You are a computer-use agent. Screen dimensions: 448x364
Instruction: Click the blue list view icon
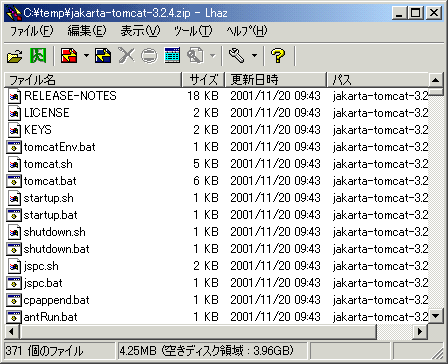coord(172,56)
